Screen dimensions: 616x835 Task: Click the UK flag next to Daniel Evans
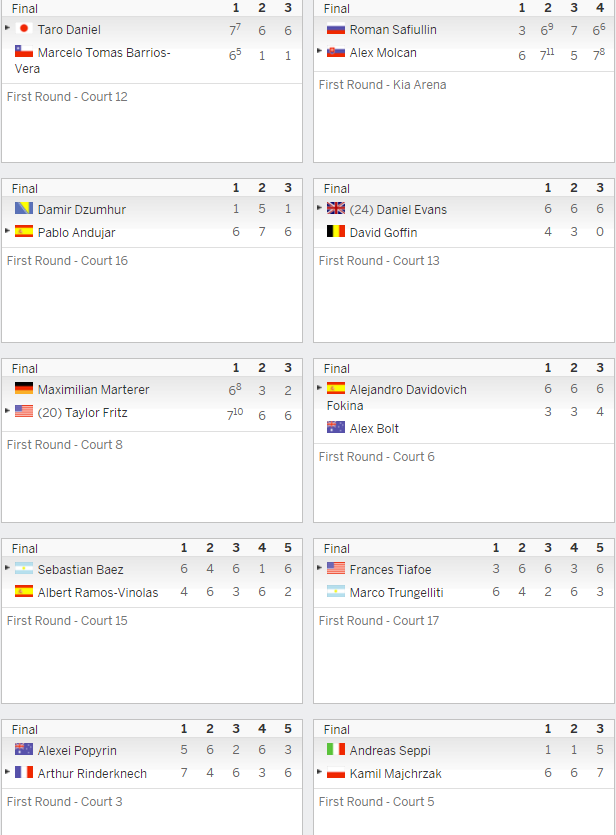click(x=336, y=208)
